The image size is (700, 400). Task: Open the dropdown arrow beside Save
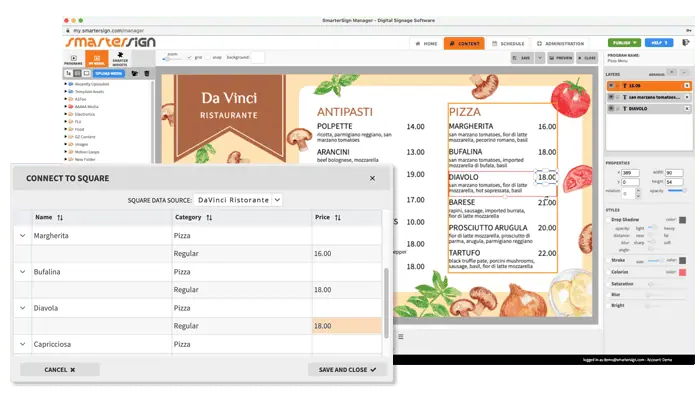[540, 58]
